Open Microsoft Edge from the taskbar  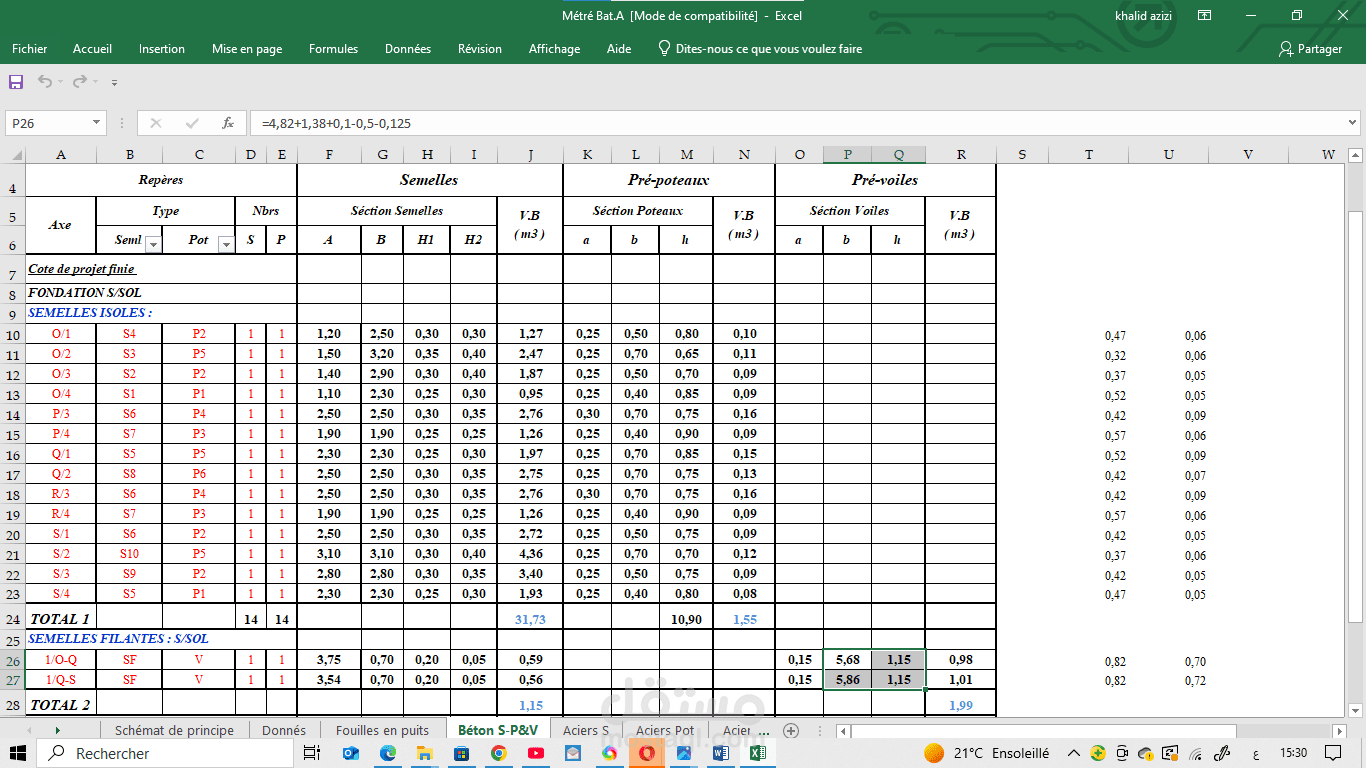click(388, 753)
